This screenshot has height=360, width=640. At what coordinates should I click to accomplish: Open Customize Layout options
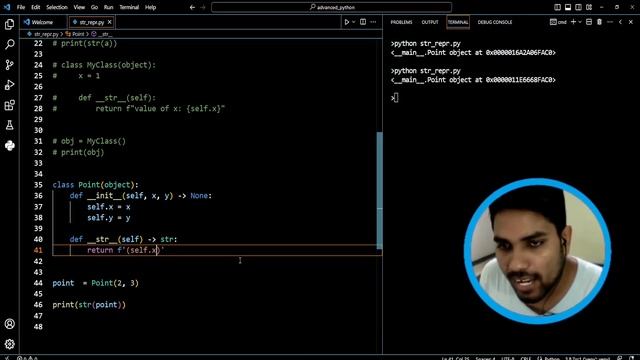coord(589,7)
